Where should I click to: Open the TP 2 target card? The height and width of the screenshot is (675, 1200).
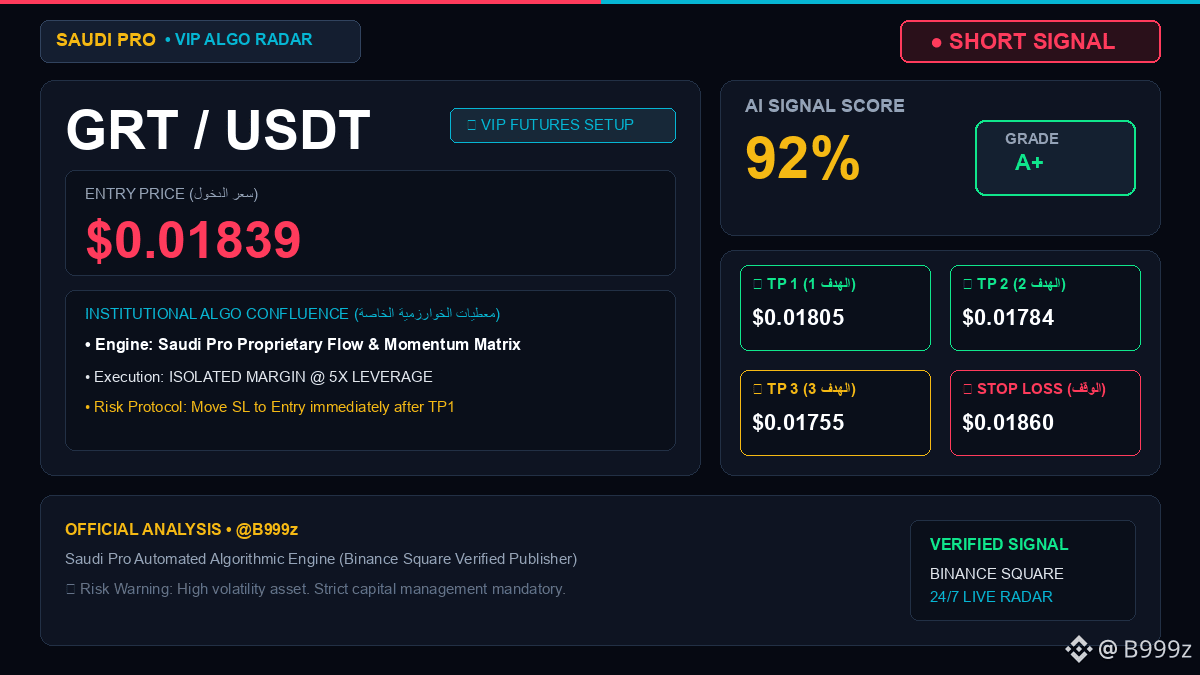click(1045, 308)
